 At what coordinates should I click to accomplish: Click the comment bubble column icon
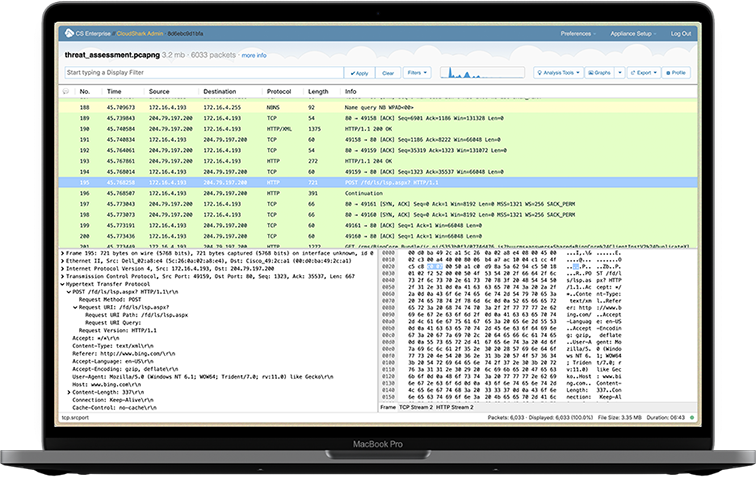66,91
